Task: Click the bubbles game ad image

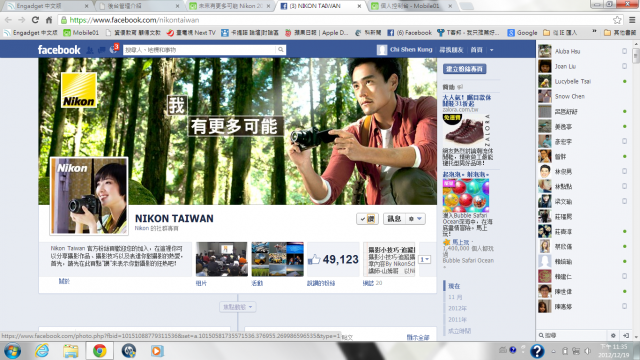Action: coord(466,195)
